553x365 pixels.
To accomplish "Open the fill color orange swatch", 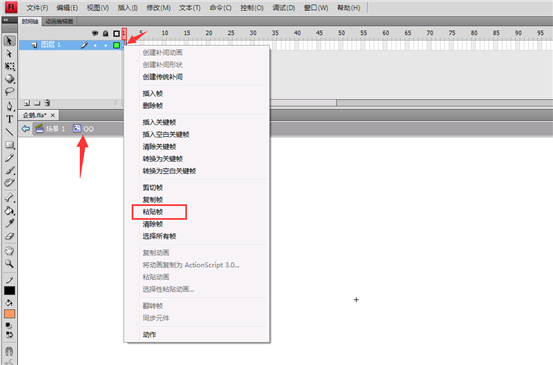I will (x=10, y=314).
